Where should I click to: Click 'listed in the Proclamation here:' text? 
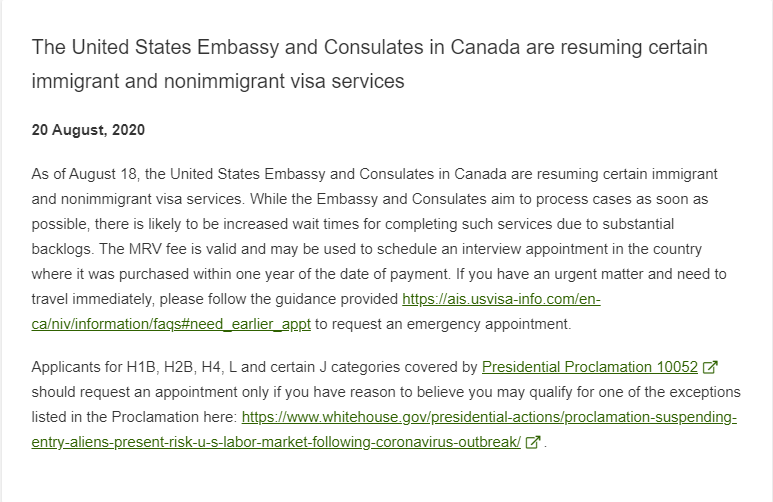pos(135,417)
